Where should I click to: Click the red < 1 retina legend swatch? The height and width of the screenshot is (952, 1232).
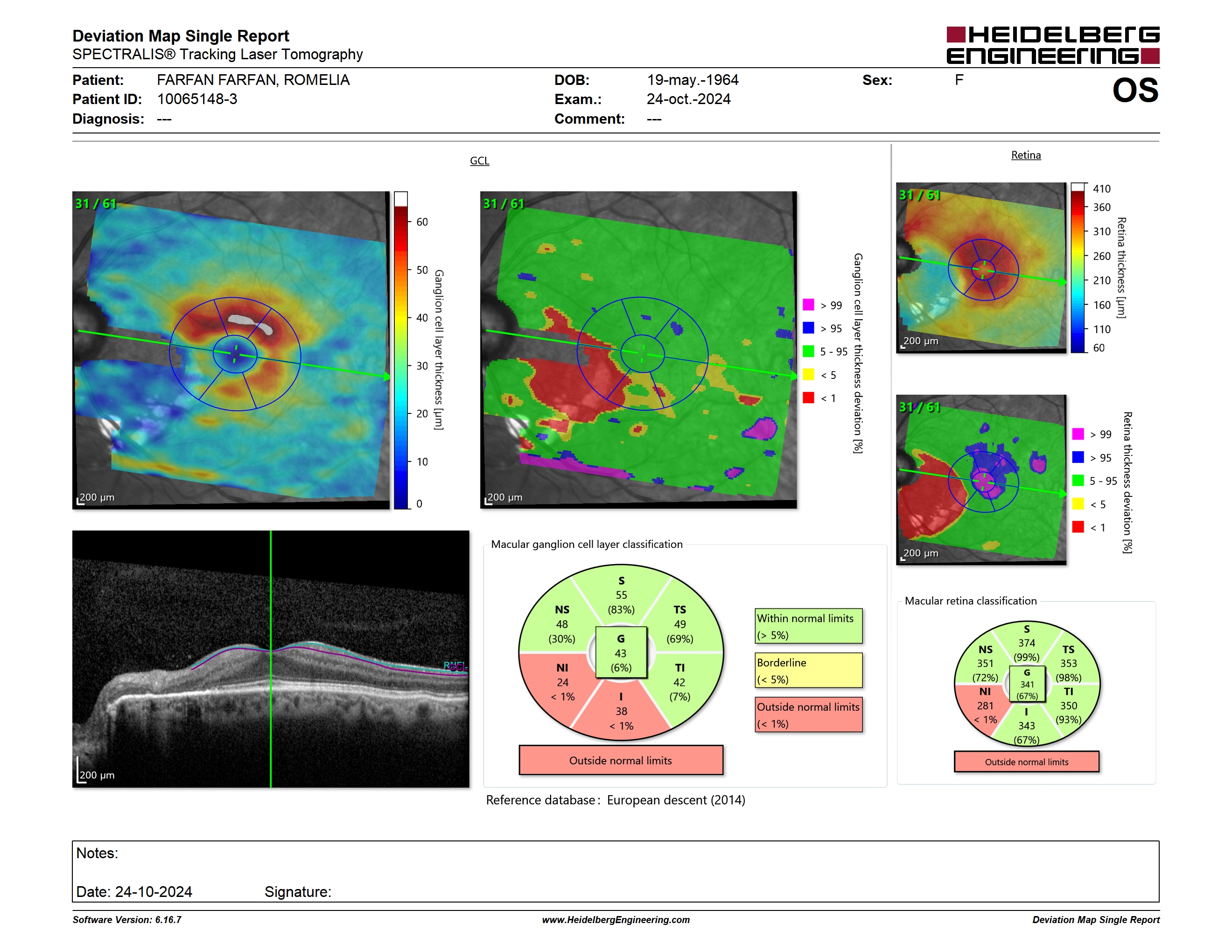(1078, 526)
